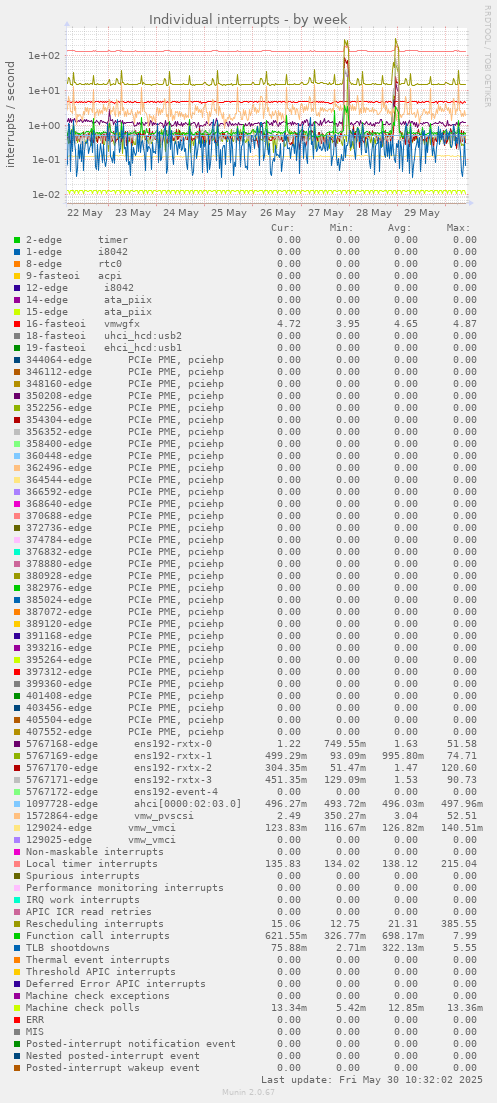
Task: Click the Max: column header
Action: [x=458, y=228]
